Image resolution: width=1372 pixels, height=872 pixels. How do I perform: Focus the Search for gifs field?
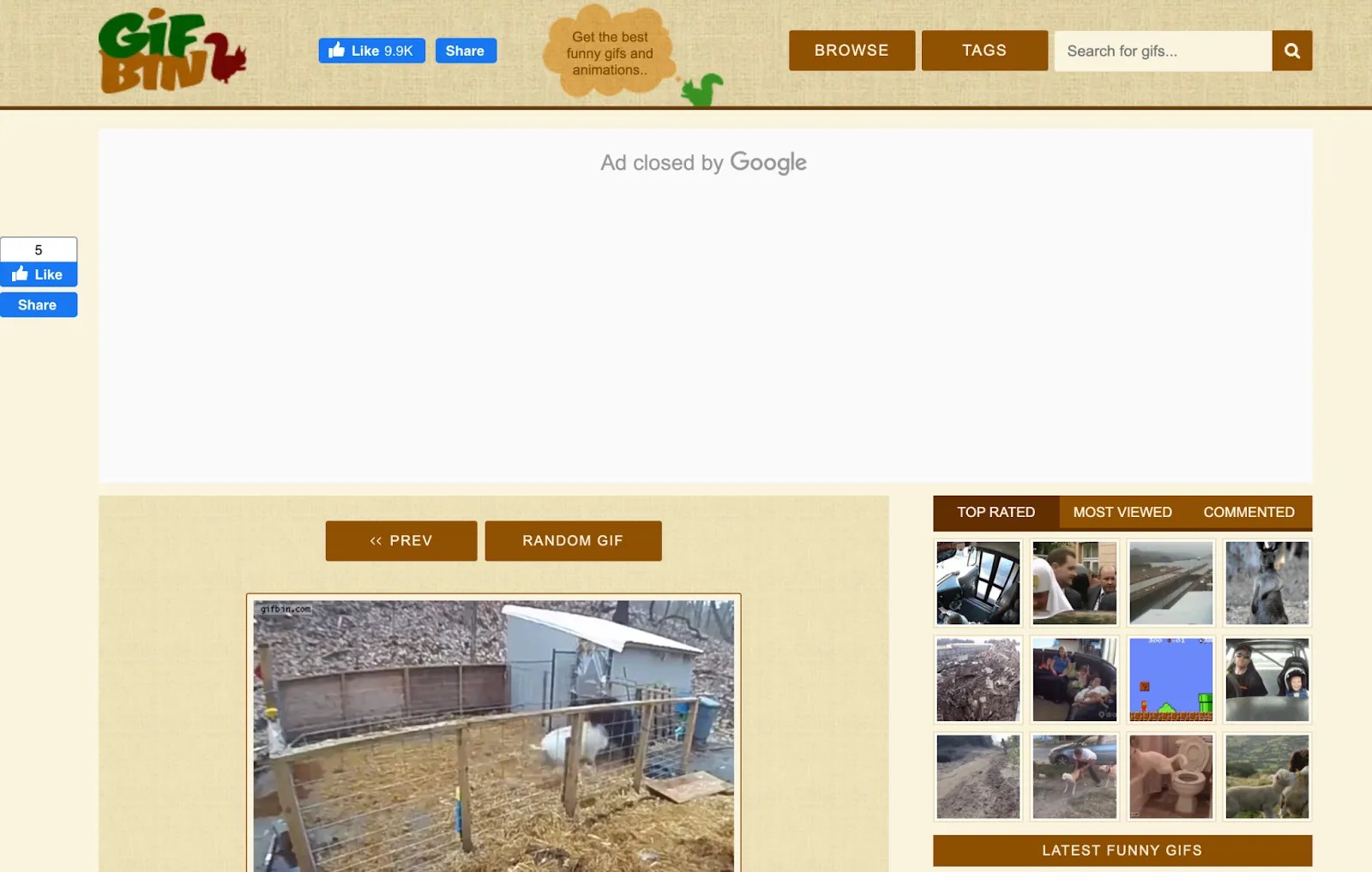(x=1163, y=51)
